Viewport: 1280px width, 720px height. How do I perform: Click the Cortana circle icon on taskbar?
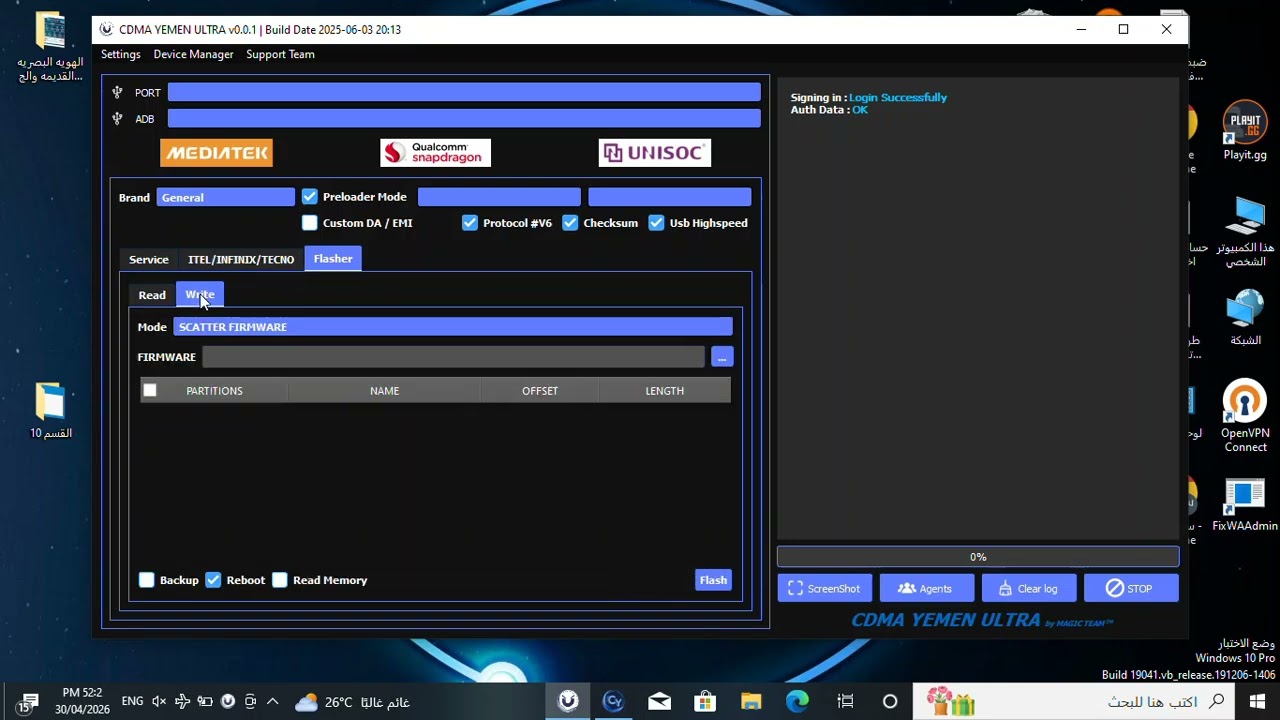890,702
